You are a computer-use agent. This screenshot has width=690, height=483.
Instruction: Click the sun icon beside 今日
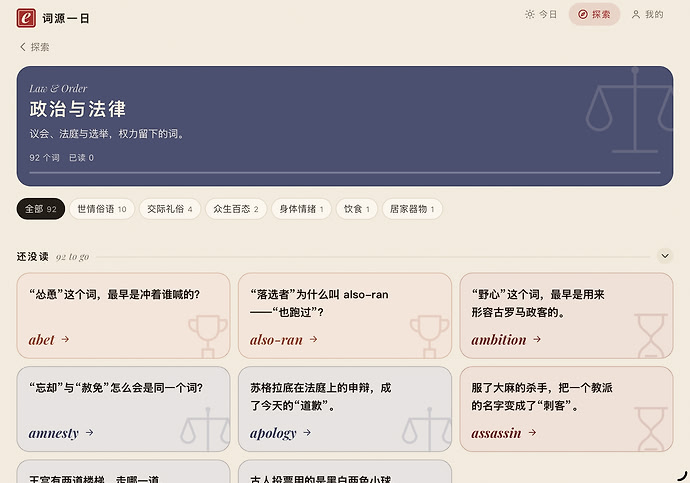(530, 14)
